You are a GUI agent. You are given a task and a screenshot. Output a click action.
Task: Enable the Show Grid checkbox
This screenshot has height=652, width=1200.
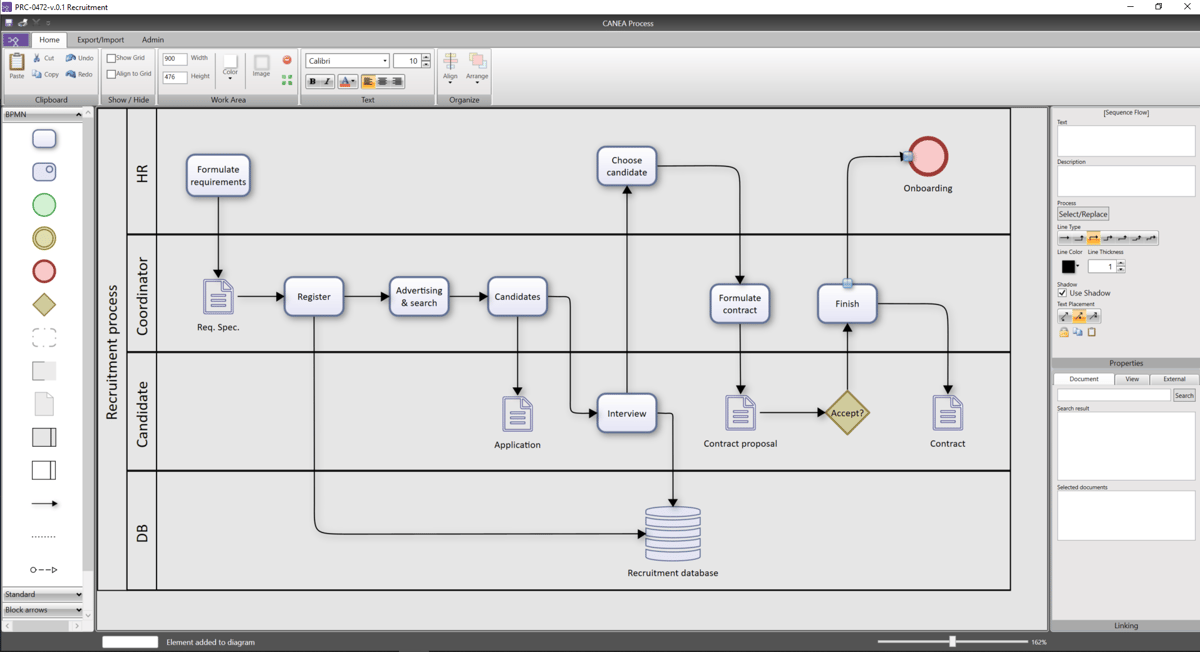tap(113, 58)
